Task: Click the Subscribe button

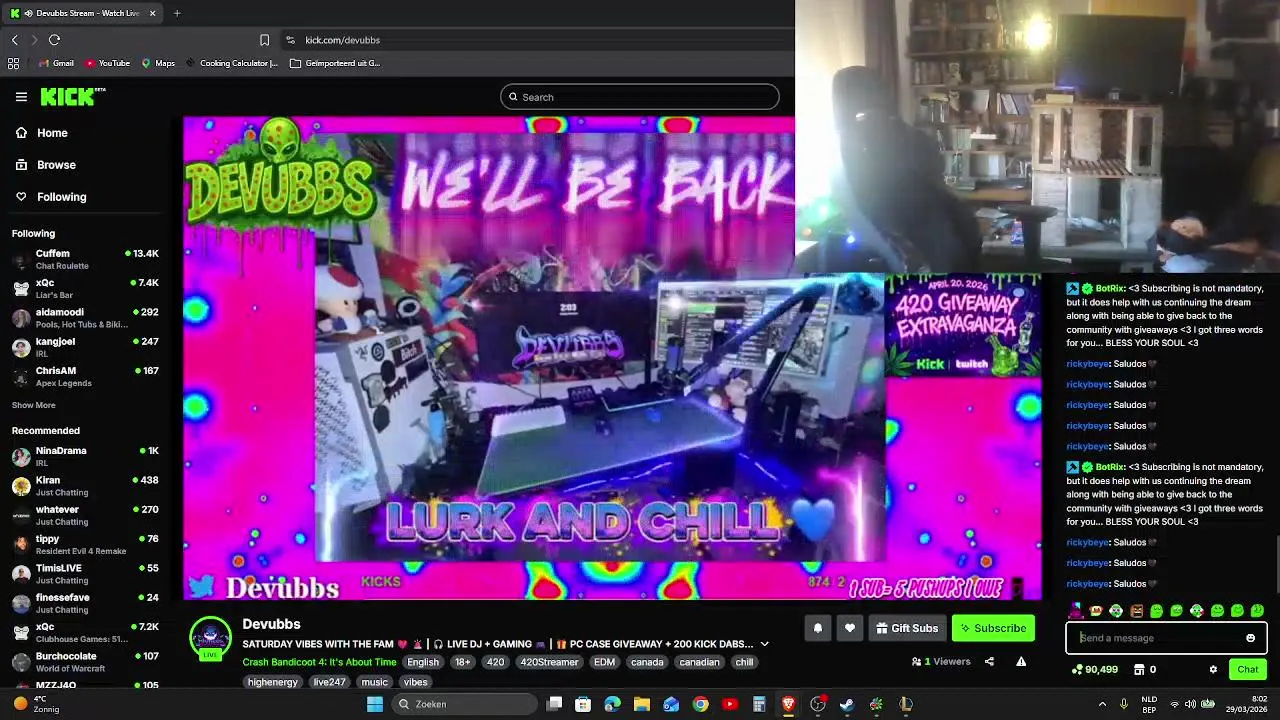Action: tap(993, 628)
